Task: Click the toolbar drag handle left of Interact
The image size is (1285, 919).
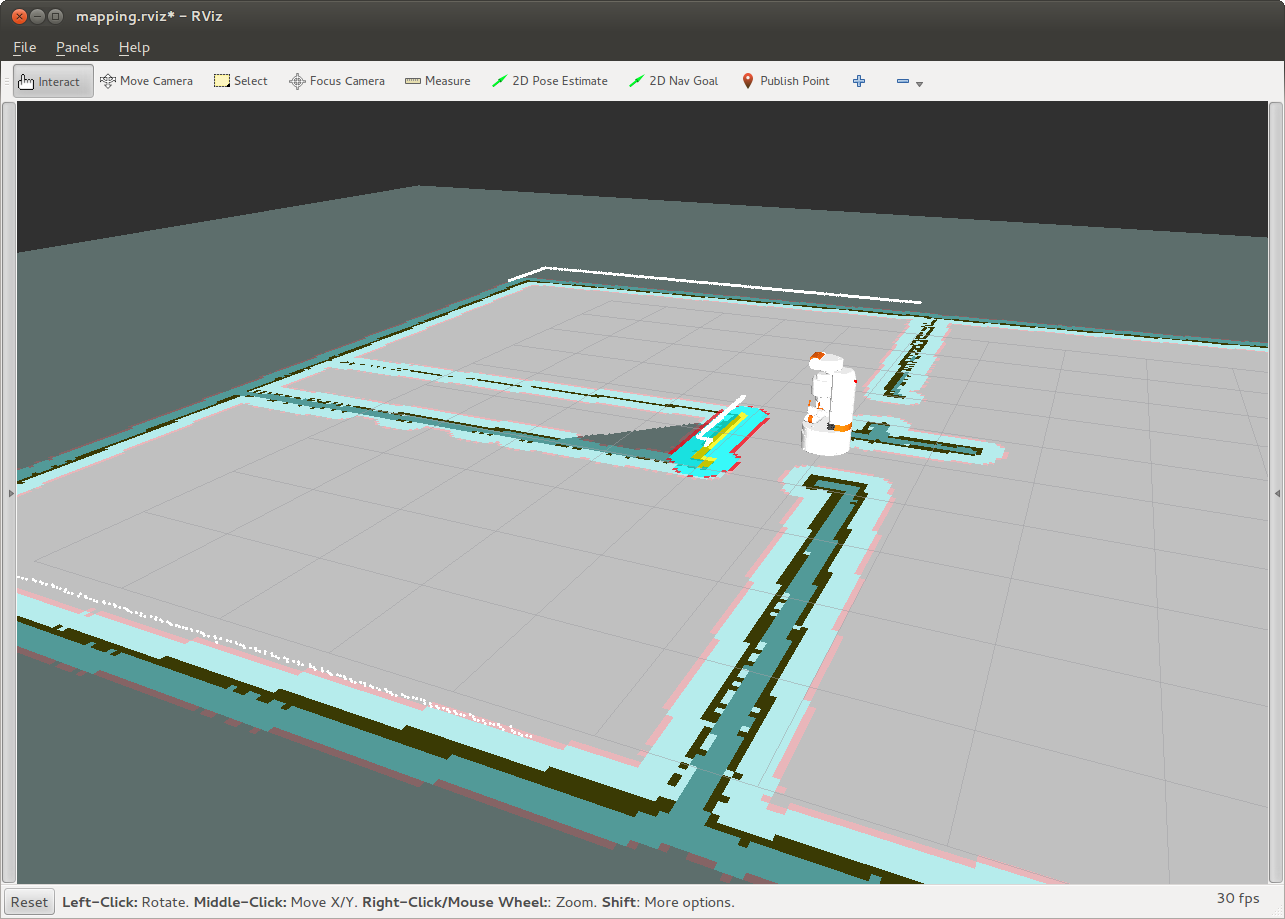Action: (8, 81)
